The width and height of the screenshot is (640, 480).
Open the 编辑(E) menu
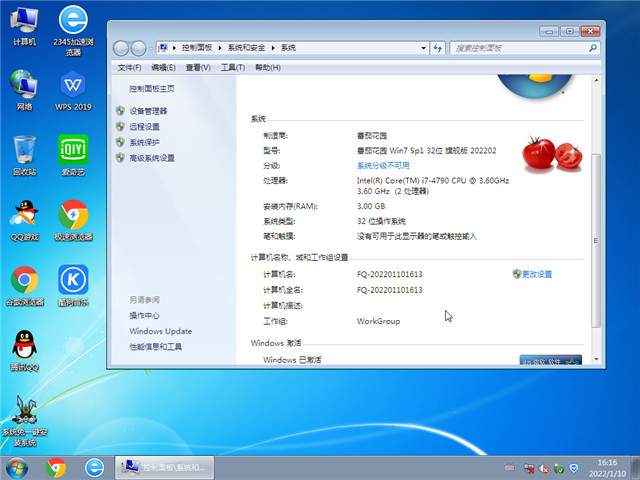coord(163,67)
